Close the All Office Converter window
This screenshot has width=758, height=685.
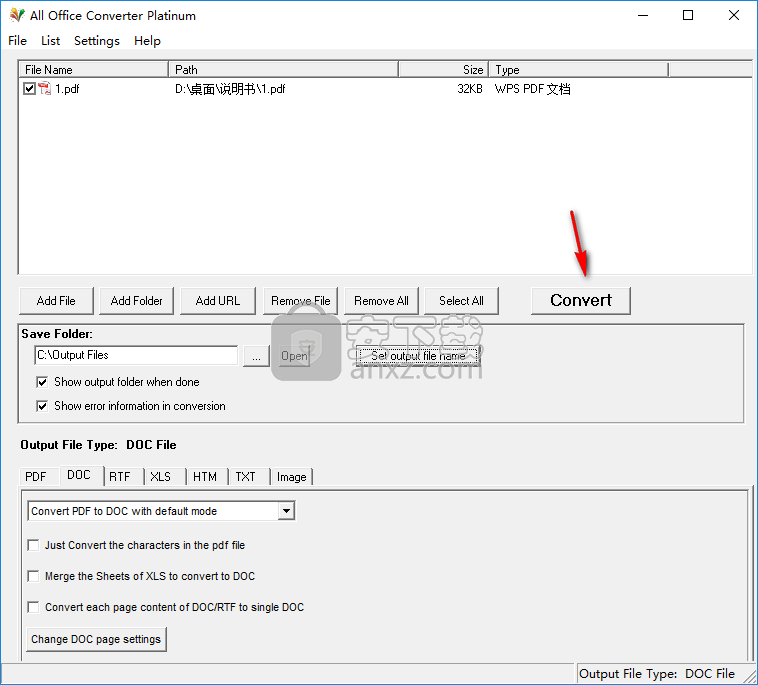click(734, 15)
